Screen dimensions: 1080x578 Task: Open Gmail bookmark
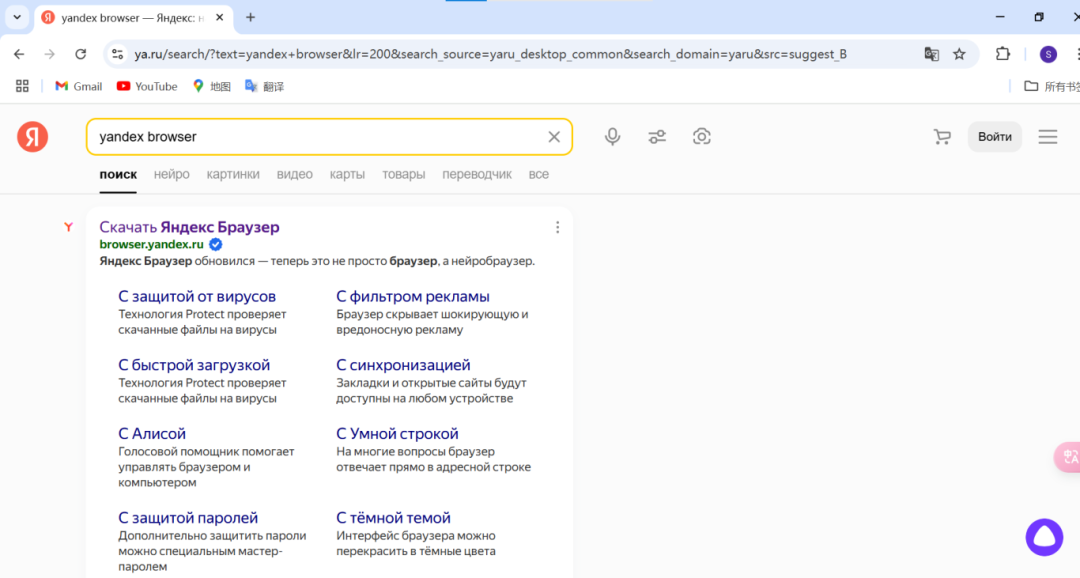pos(79,86)
